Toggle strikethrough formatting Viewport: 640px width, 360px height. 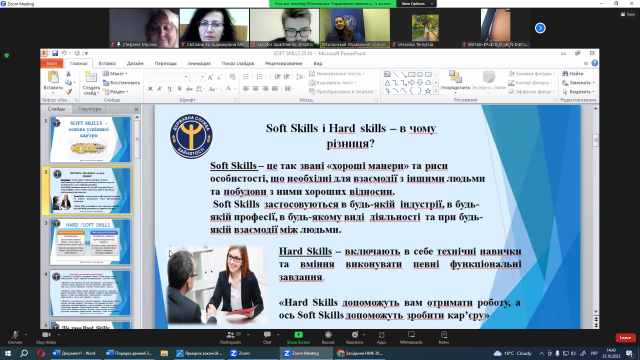pyautogui.click(x=189, y=89)
